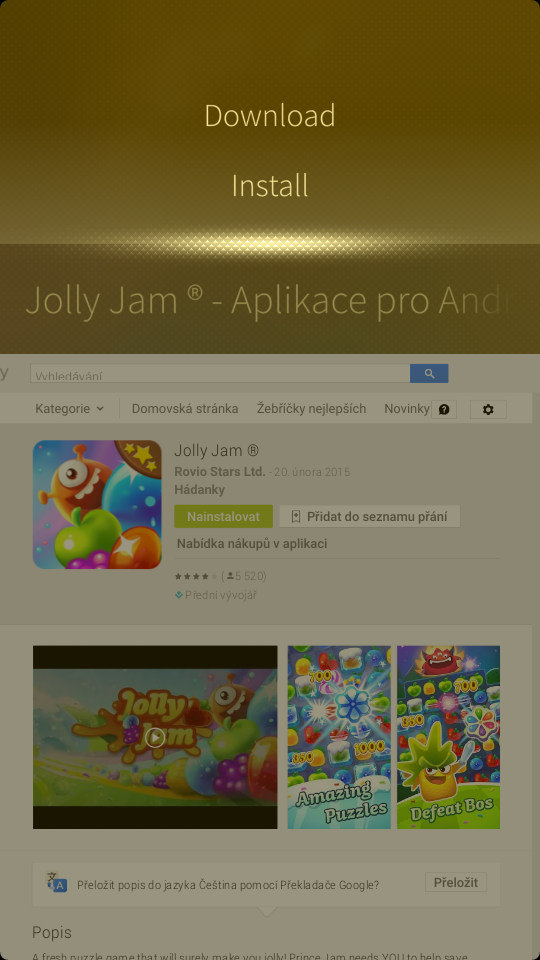Click the Jolly Jam app icon

tap(97, 504)
